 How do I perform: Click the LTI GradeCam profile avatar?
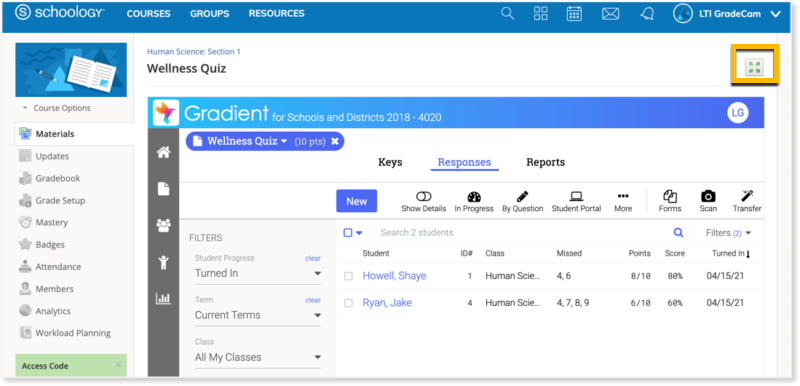[x=683, y=14]
